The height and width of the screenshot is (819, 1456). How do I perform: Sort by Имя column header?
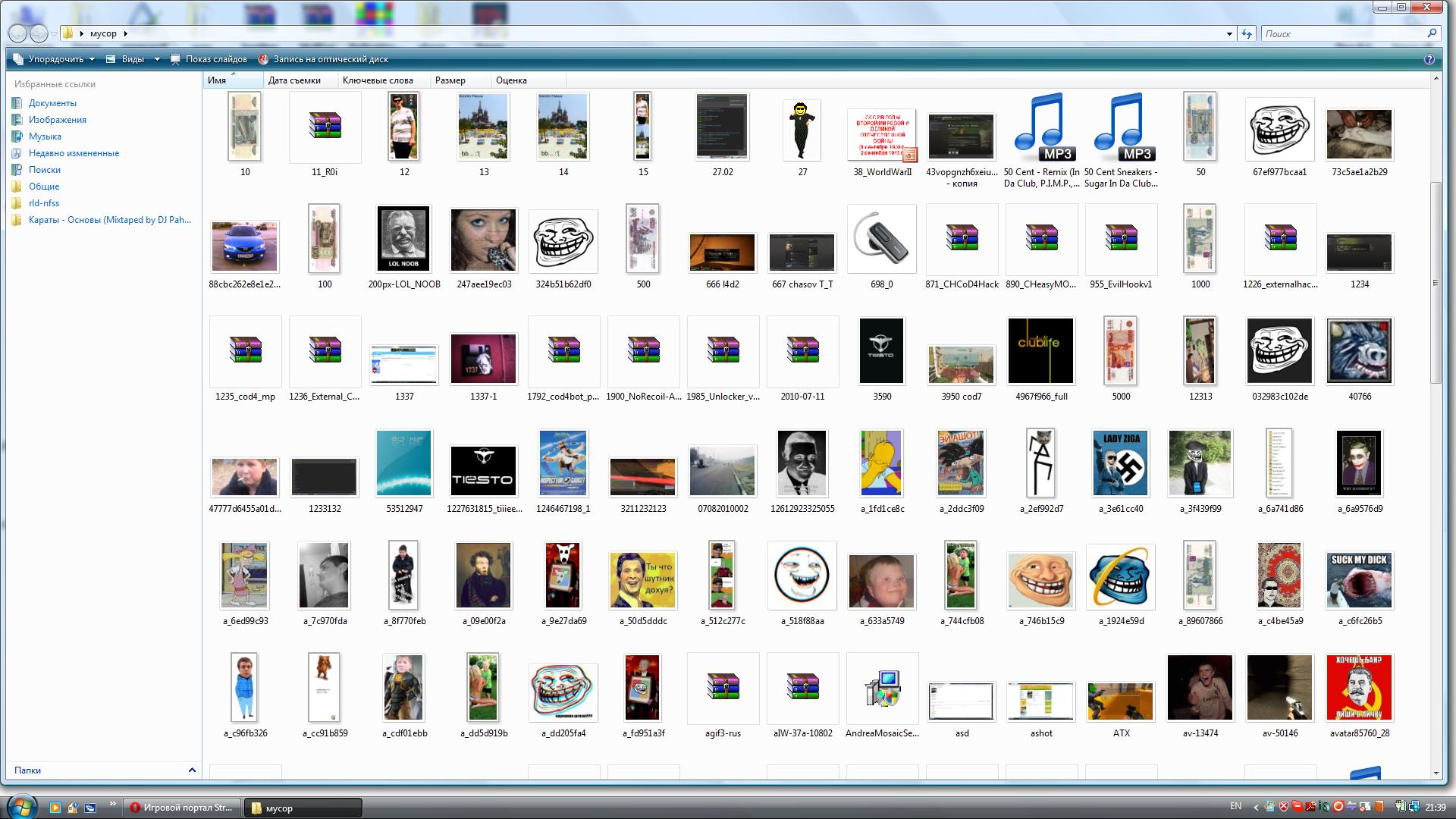(x=233, y=80)
